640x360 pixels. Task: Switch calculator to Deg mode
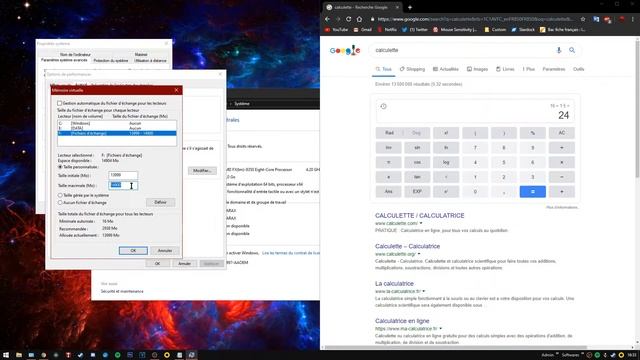[x=416, y=133]
